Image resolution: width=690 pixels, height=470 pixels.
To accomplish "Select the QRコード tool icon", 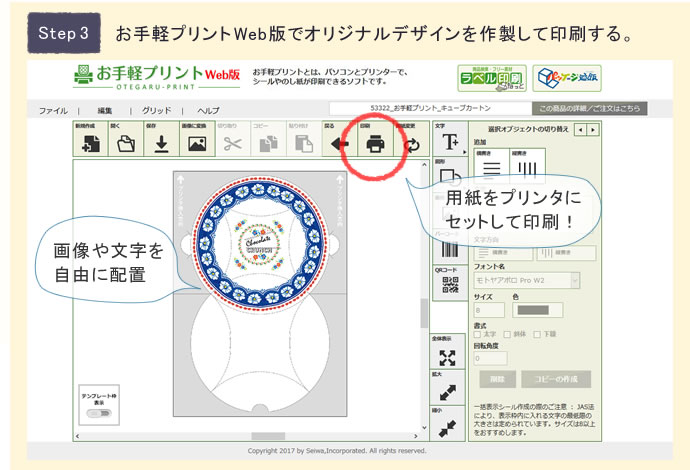I will point(450,283).
